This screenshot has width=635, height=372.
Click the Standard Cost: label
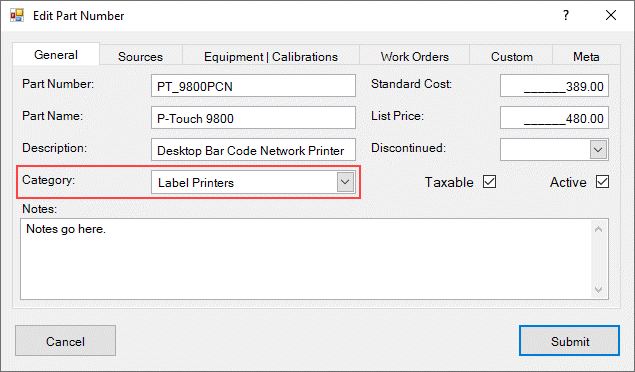tap(411, 84)
